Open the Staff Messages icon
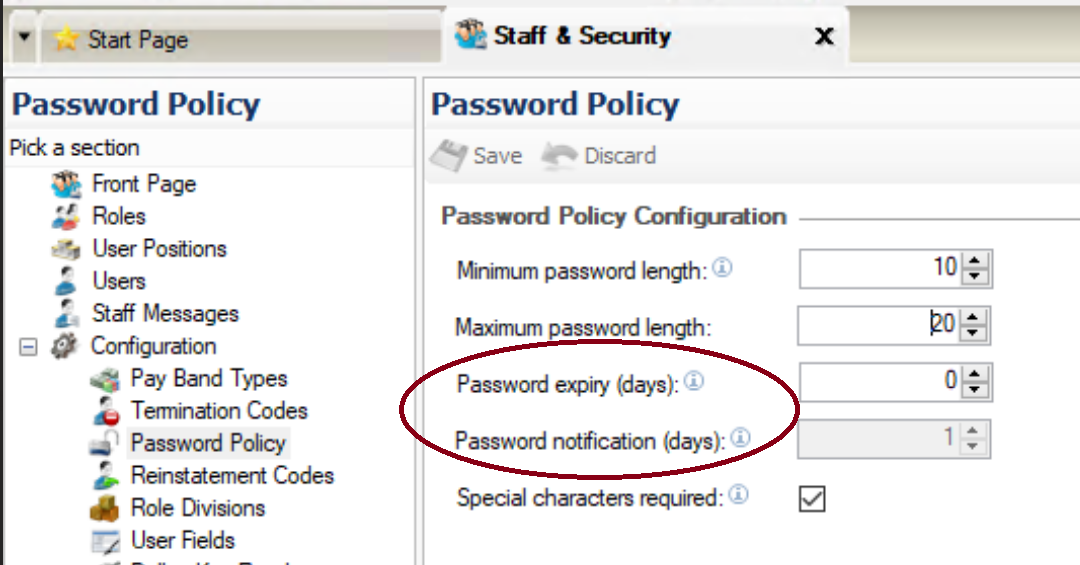This screenshot has width=1080, height=565. (66, 314)
